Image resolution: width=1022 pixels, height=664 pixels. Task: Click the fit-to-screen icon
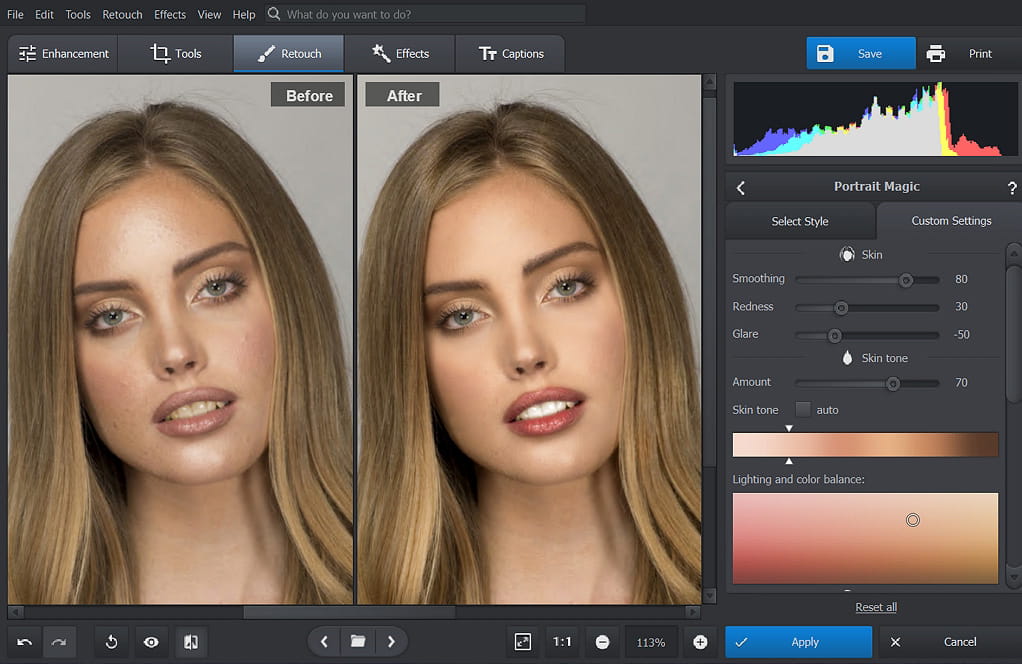click(x=523, y=642)
